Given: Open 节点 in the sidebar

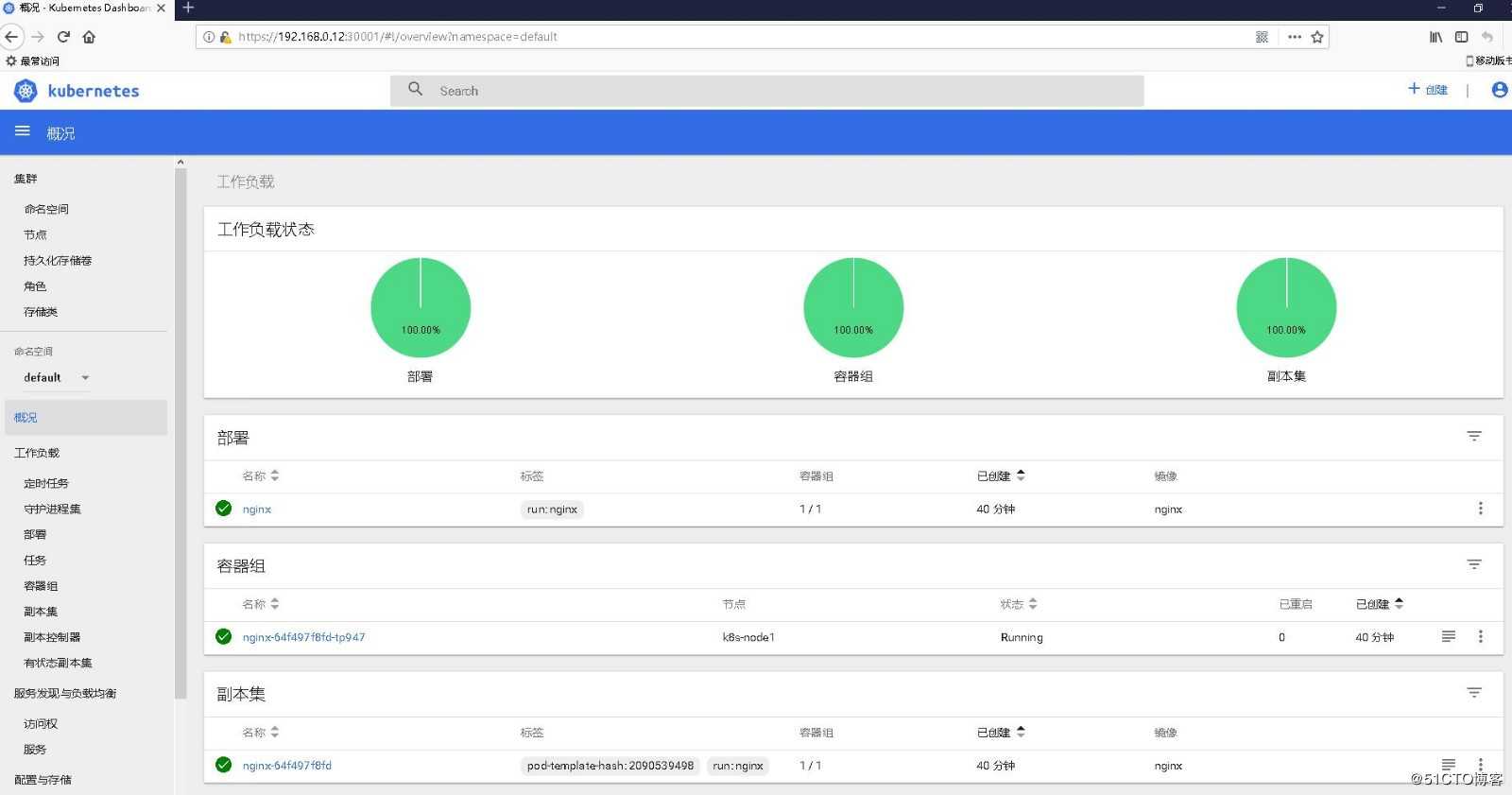Looking at the screenshot, I should click(35, 234).
